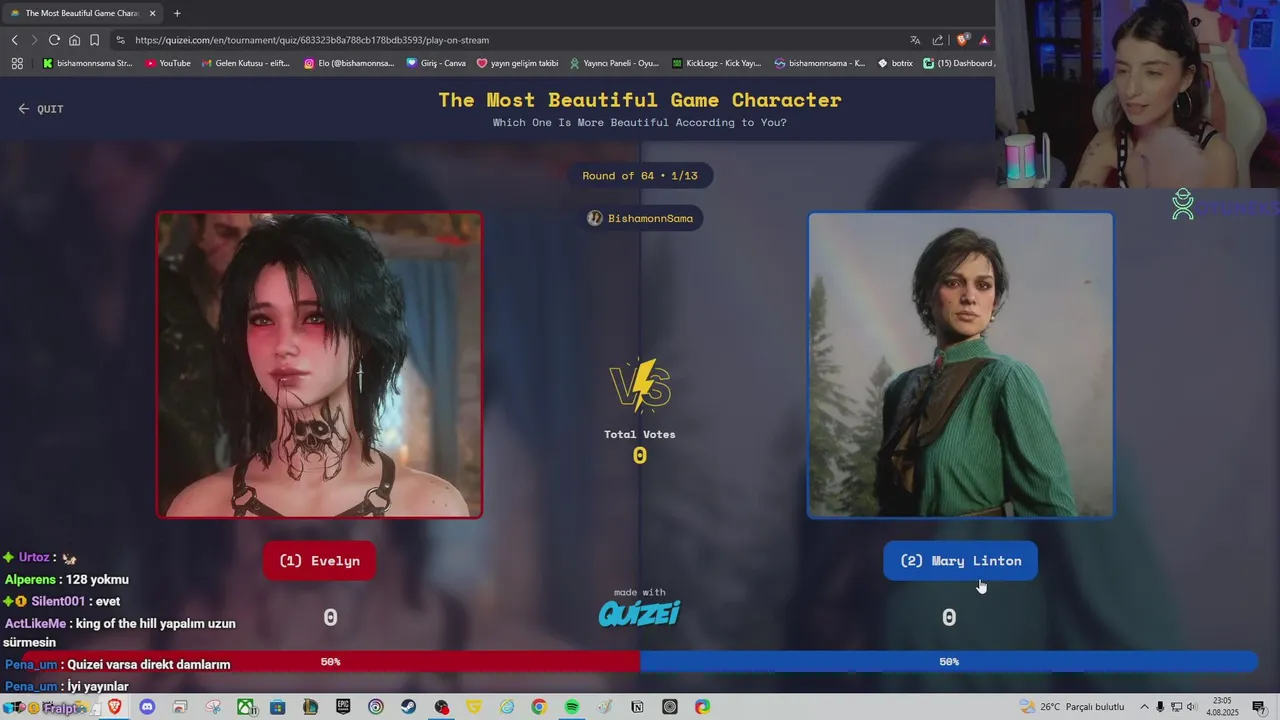Viewport: 1280px width, 720px height.
Task: Open Gelen Kutusu Gmail bookmark
Action: pos(246,63)
